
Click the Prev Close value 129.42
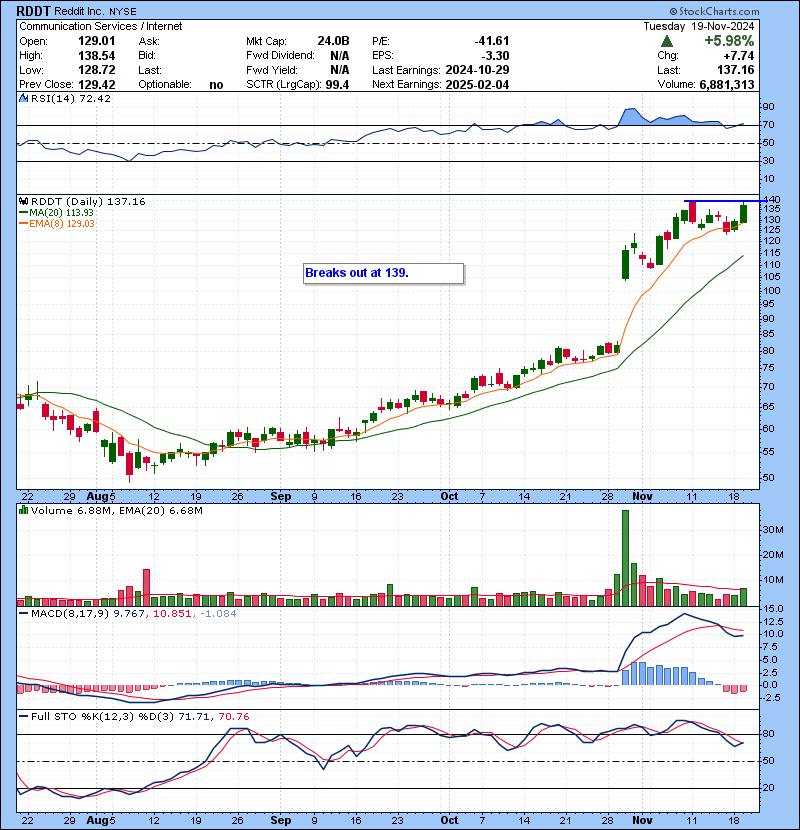[x=96, y=85]
